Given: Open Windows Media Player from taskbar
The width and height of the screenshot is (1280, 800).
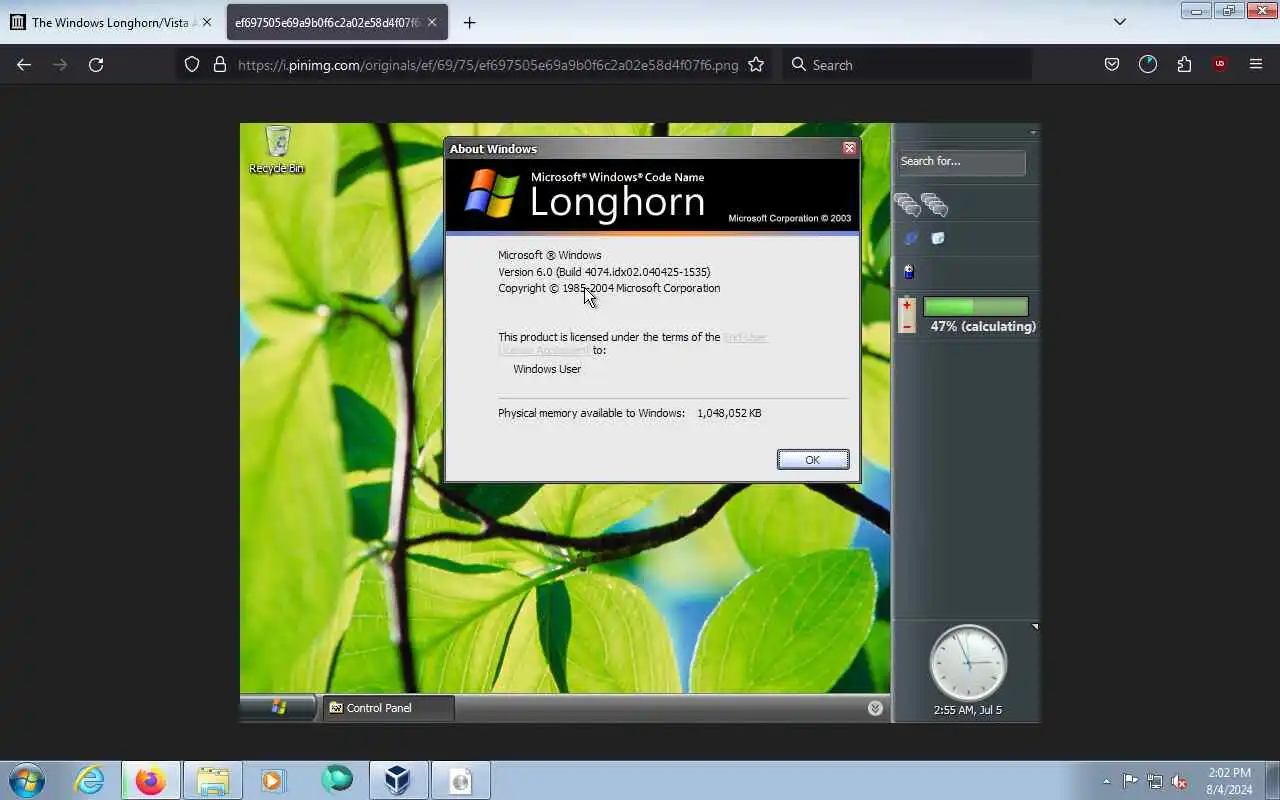Looking at the screenshot, I should click(x=273, y=780).
